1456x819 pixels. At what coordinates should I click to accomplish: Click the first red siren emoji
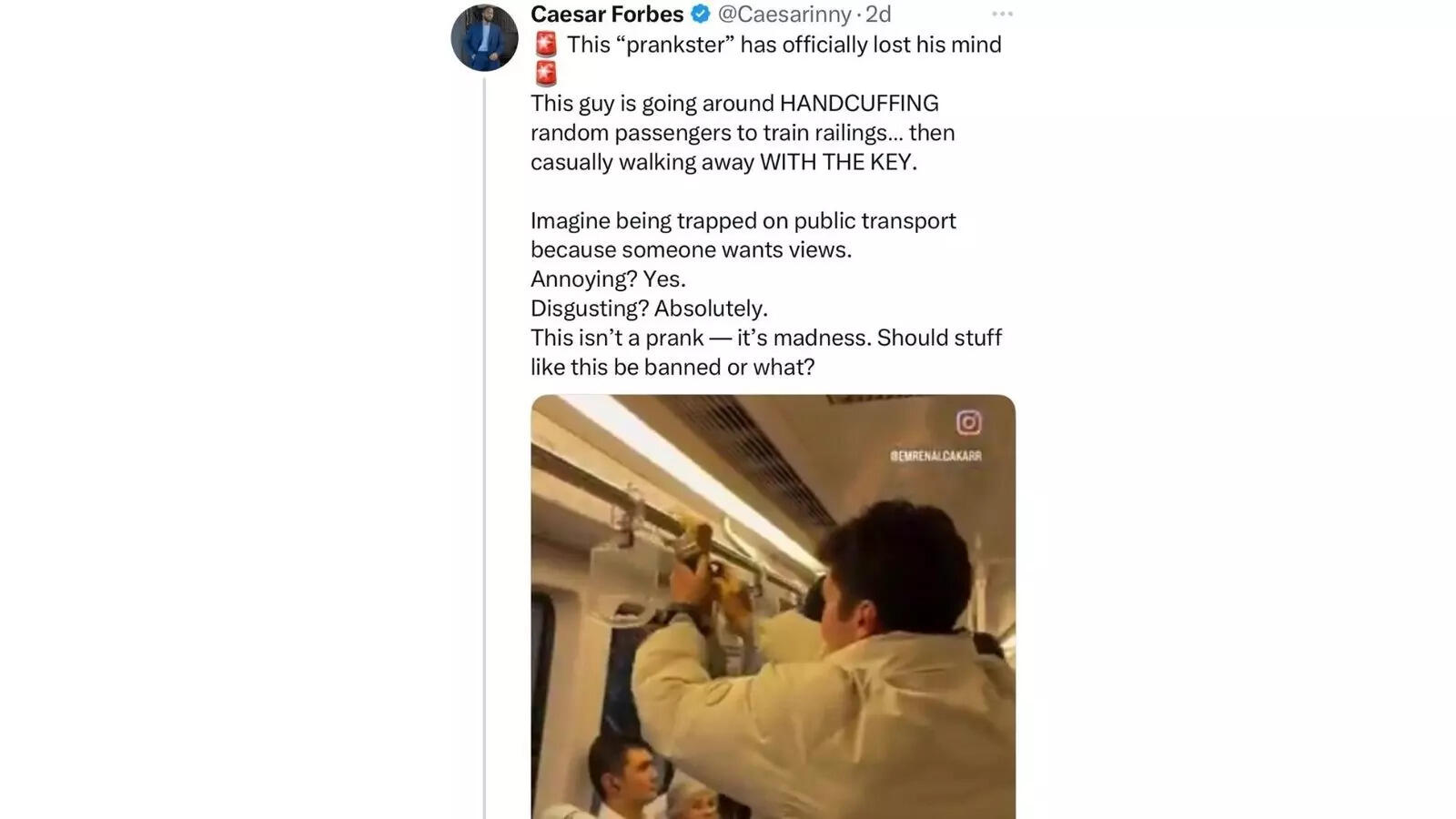[x=546, y=45]
